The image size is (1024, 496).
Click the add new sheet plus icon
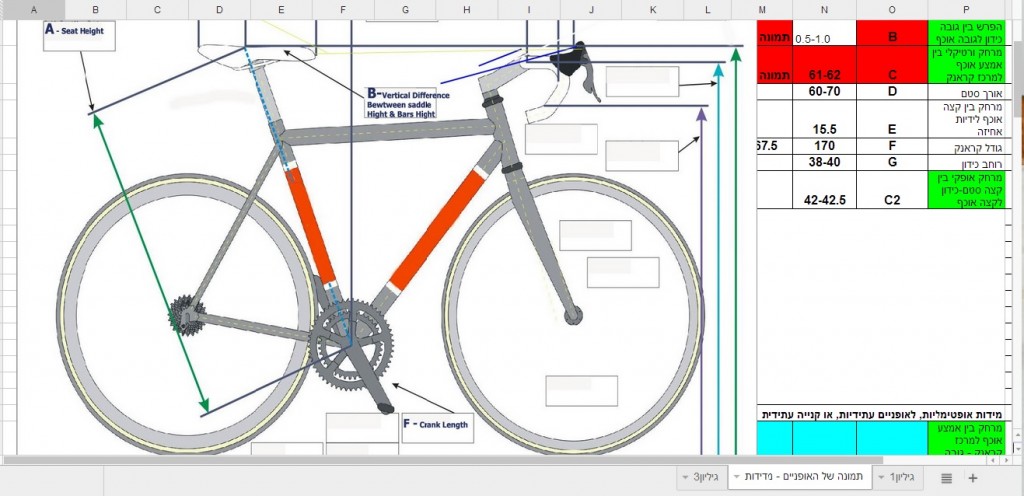(x=972, y=478)
